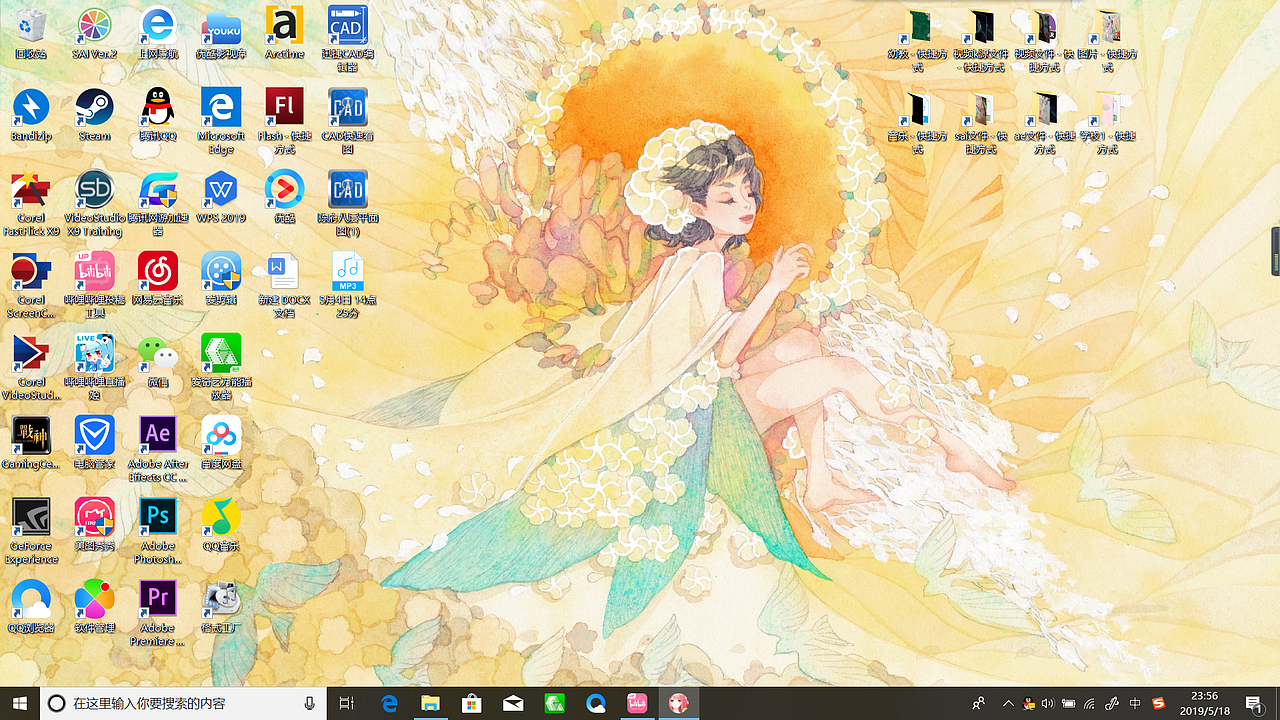Viewport: 1280px width, 720px height.
Task: Open 电脑管家 from the desktop
Action: point(95,443)
